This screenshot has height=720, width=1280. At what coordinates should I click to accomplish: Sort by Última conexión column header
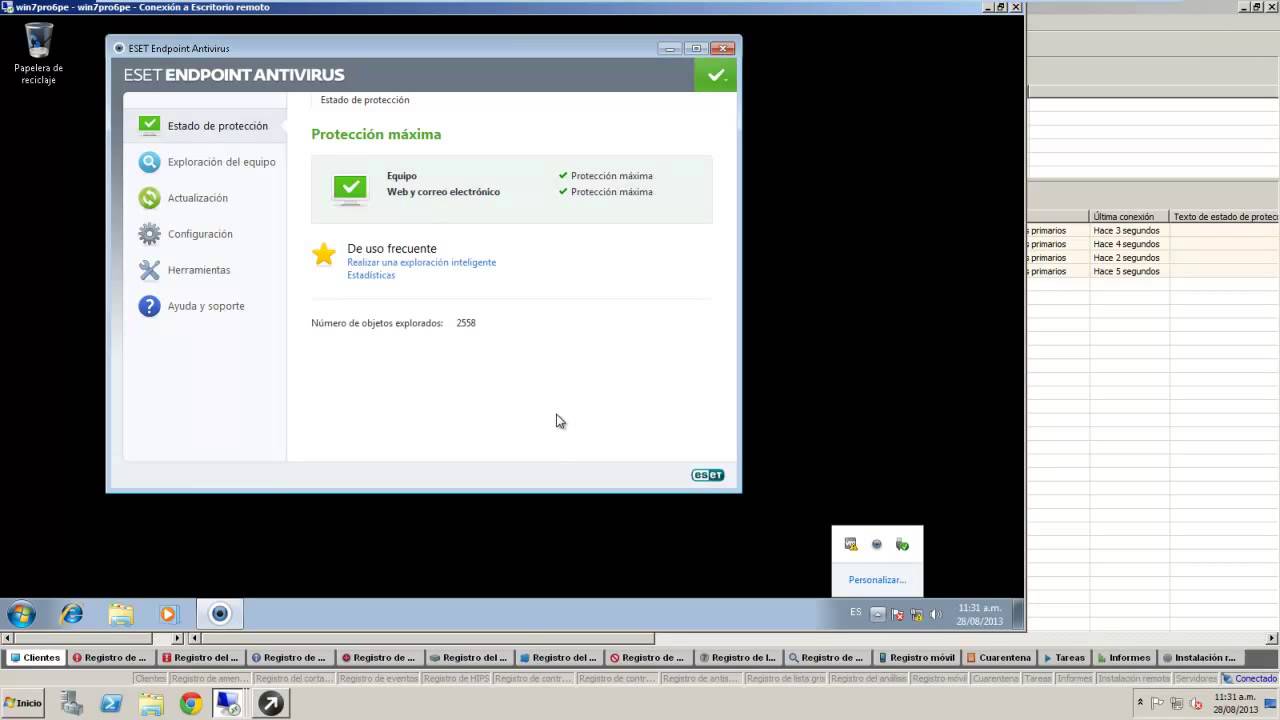pyautogui.click(x=1129, y=217)
